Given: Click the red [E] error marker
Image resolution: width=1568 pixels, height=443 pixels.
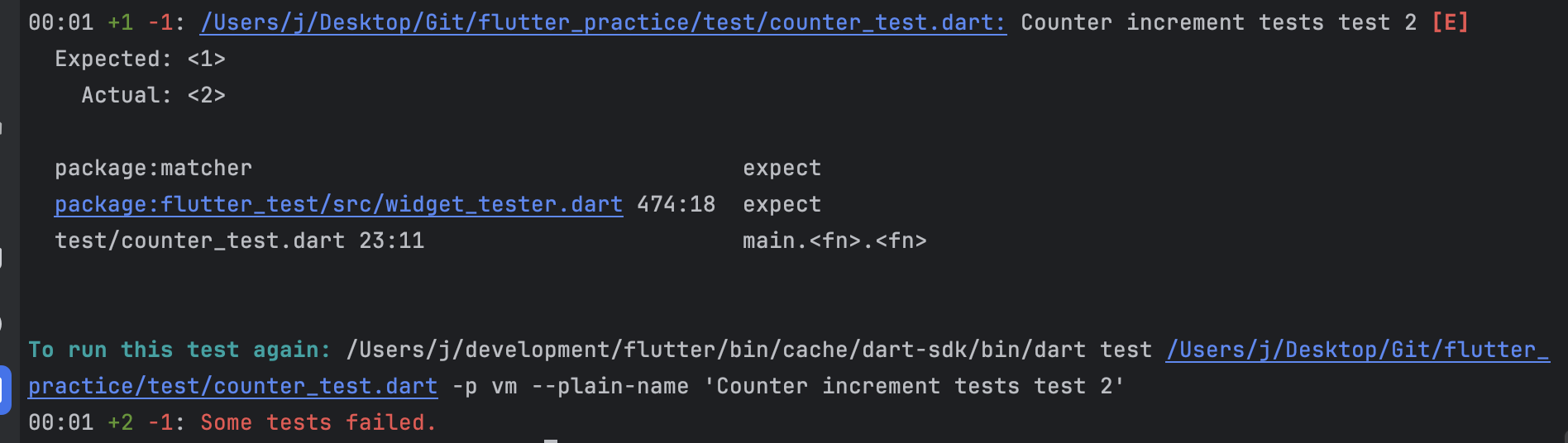Looking at the screenshot, I should [1450, 22].
